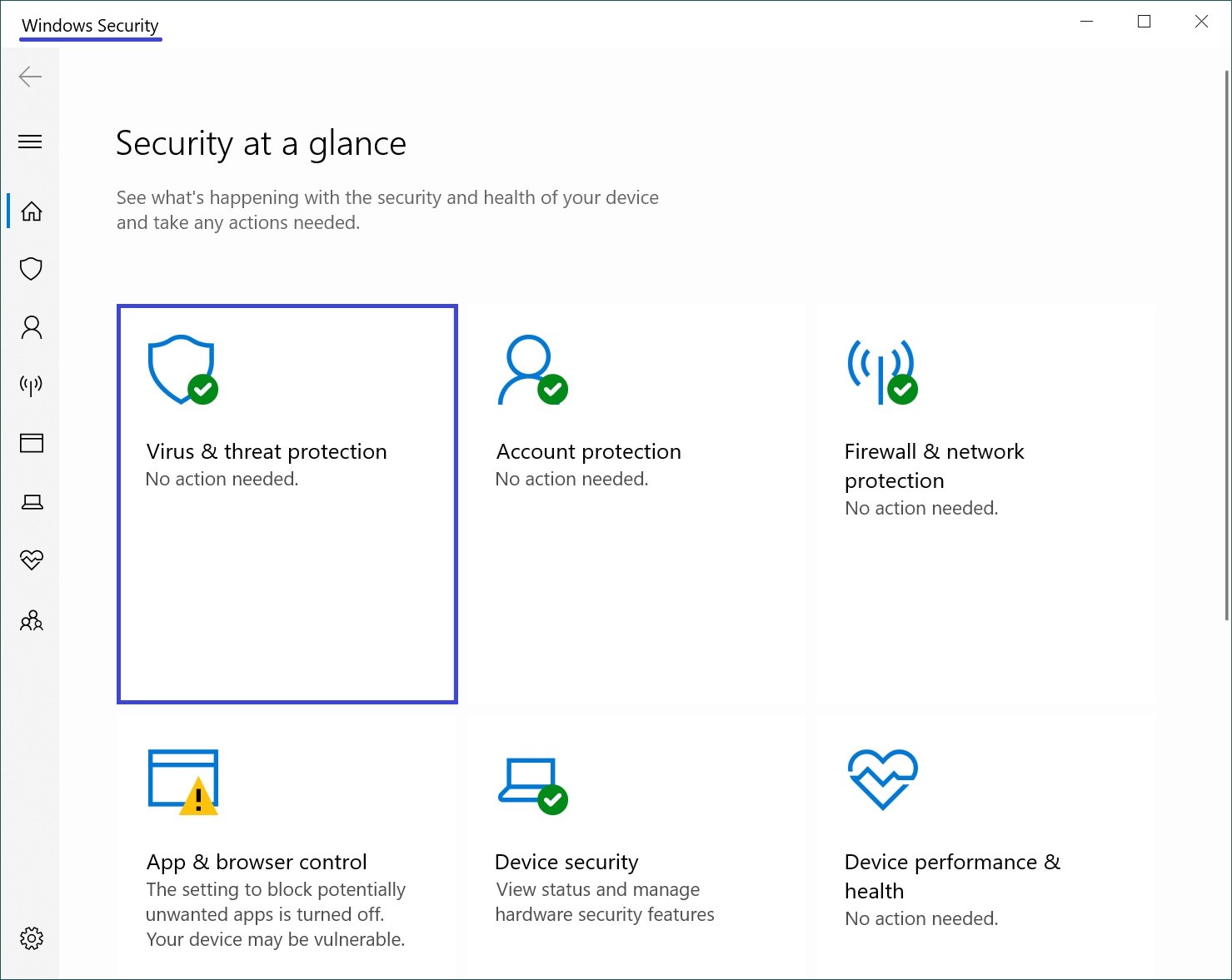The image size is (1232, 980).
Task: Click the back arrow in sidebar
Action: coord(30,77)
